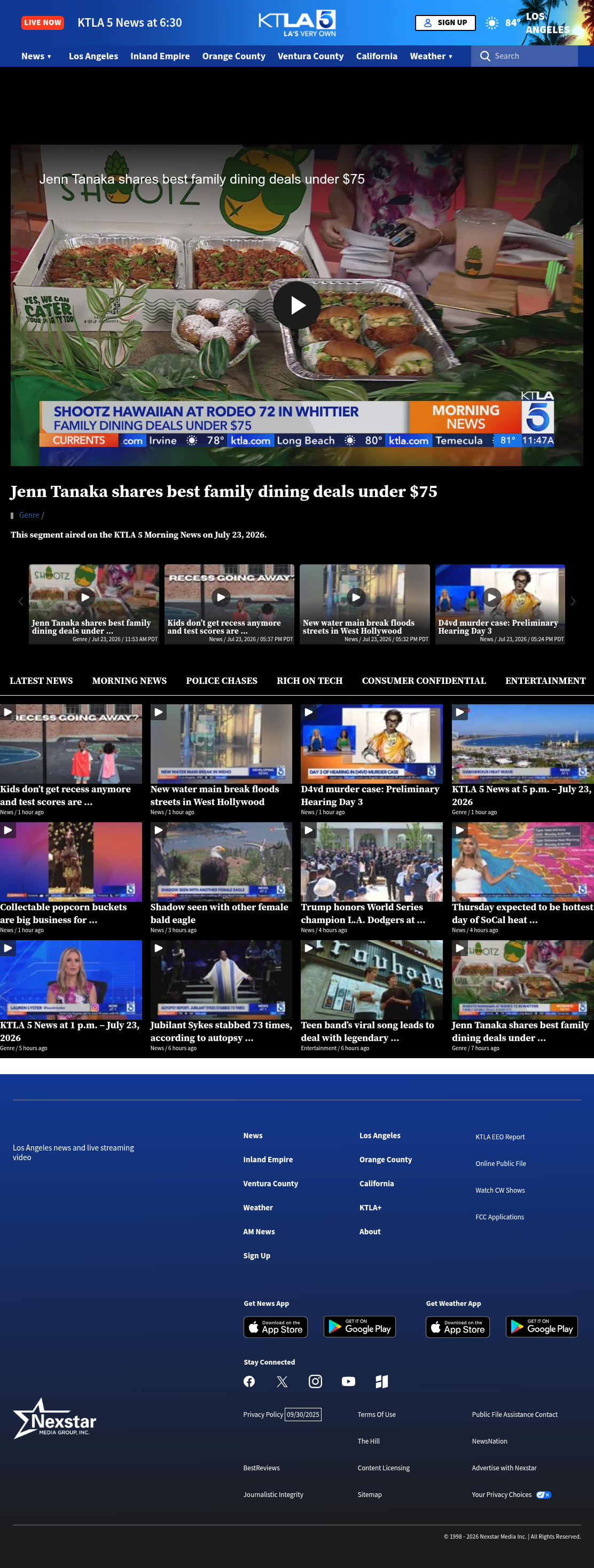Open the YouTube social icon

[348, 1381]
